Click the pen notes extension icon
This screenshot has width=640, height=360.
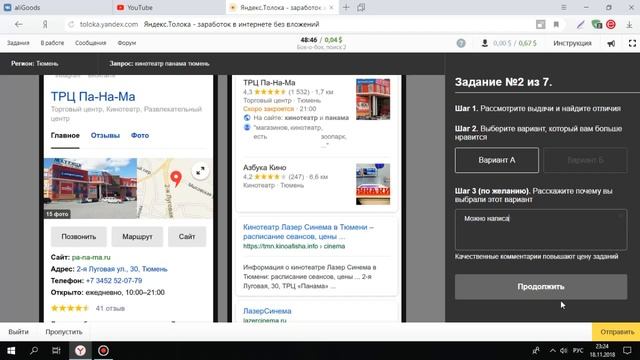[x=580, y=24]
